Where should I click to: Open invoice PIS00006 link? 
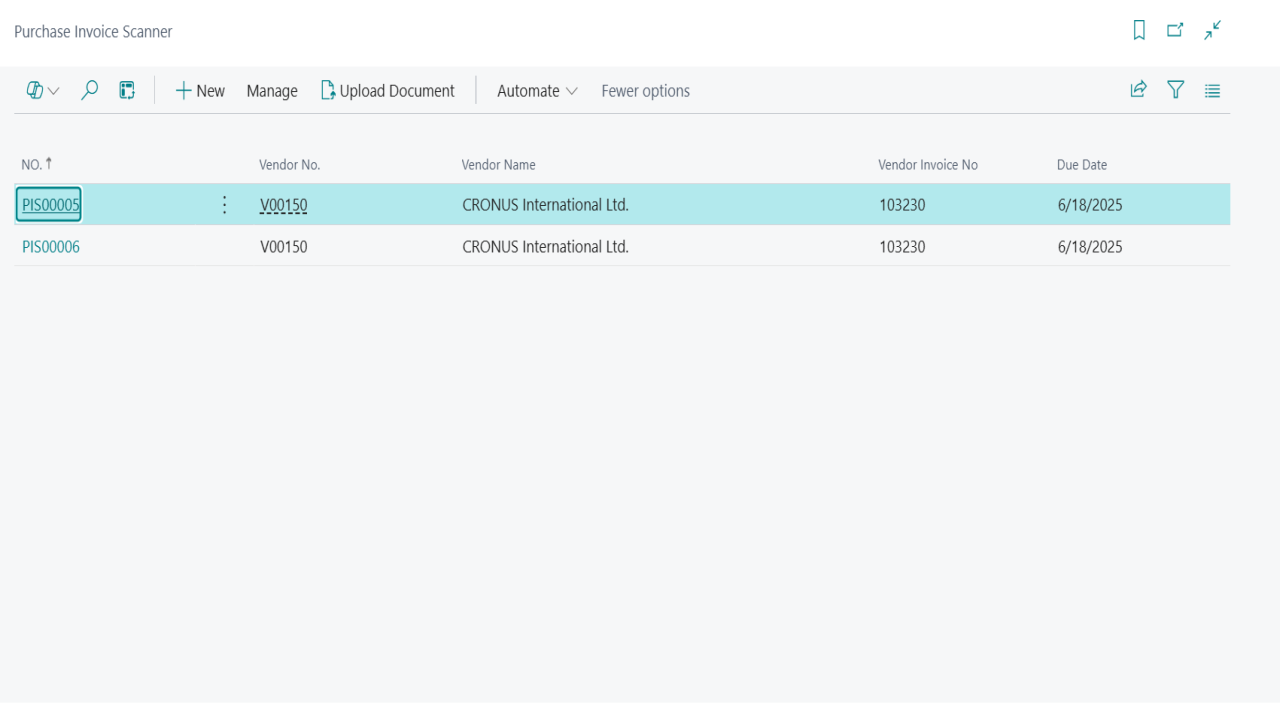(x=51, y=246)
